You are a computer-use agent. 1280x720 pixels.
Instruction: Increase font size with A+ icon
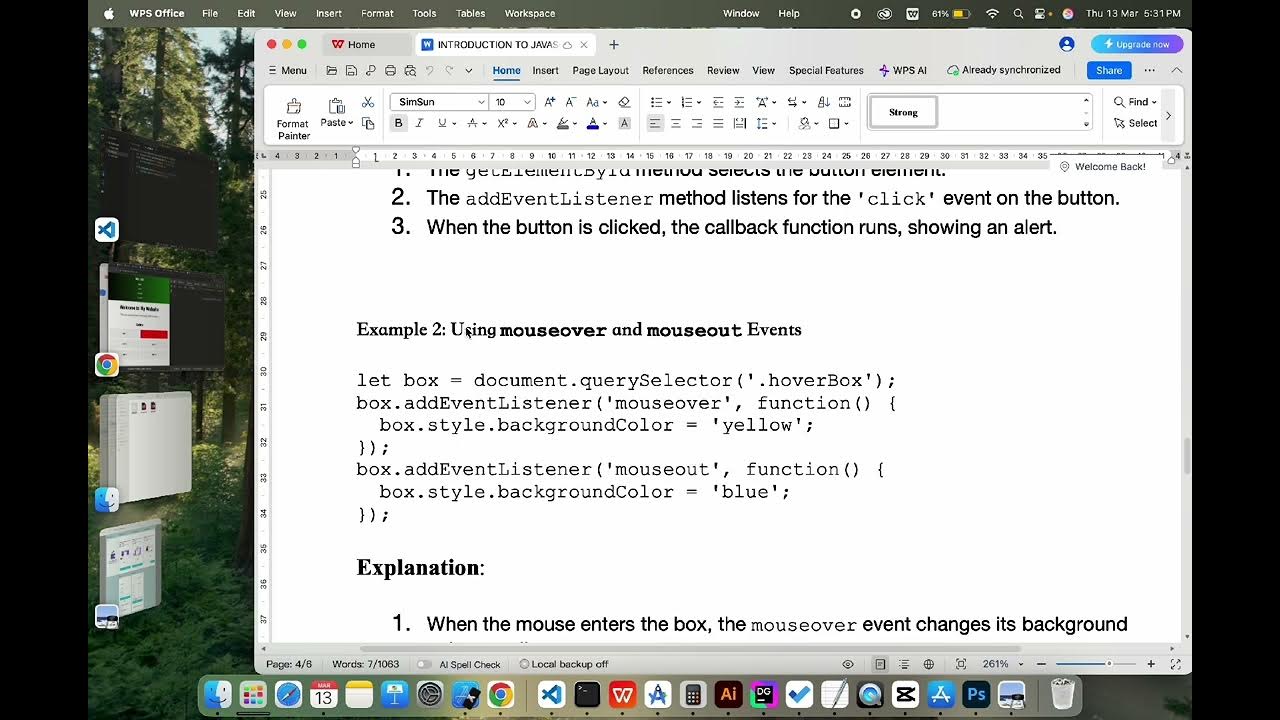pos(549,102)
